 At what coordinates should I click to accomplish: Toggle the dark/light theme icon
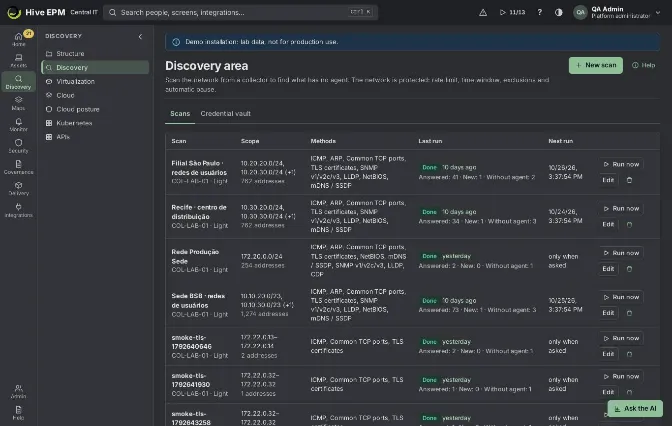[558, 12]
